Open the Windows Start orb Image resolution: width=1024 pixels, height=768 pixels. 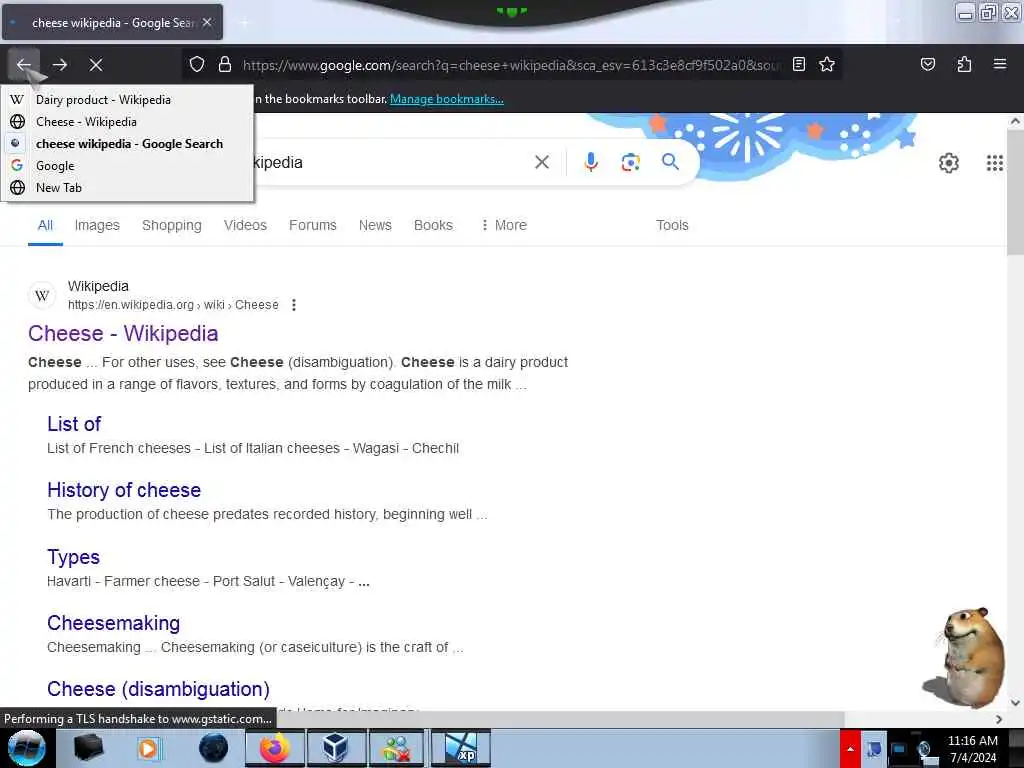(26, 748)
